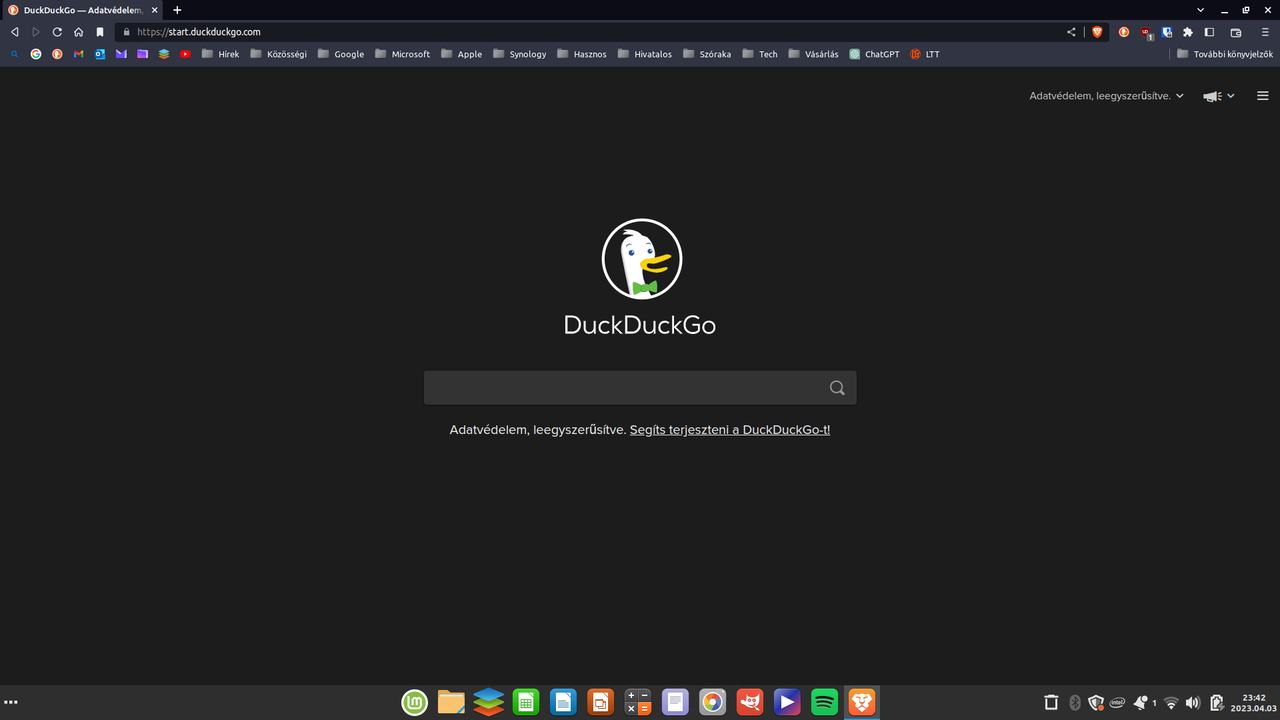The width and height of the screenshot is (1280, 720).
Task: Open Brave Shields panel in the toolbar
Action: coord(1097,32)
